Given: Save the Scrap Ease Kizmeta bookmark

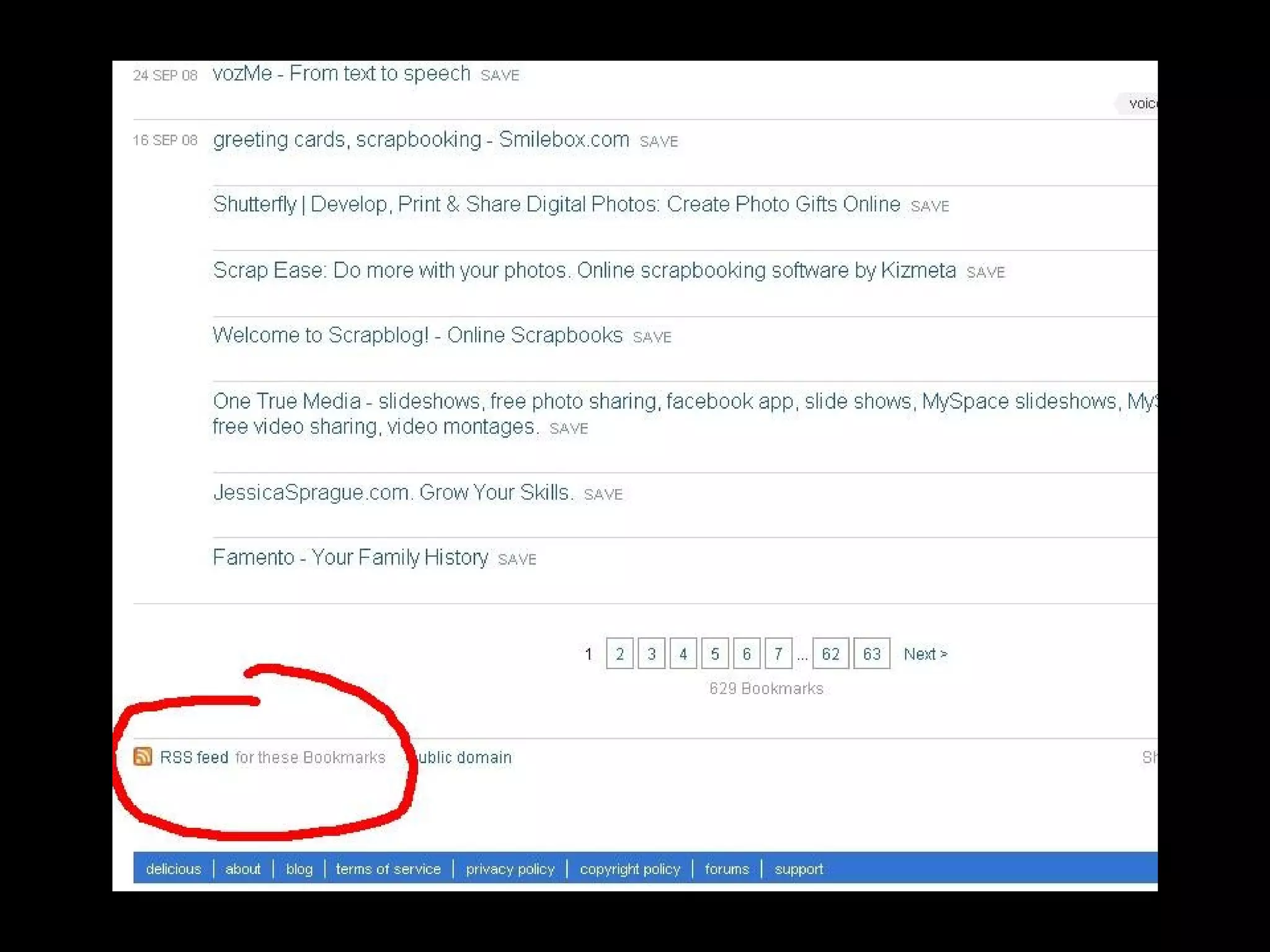Looking at the screenshot, I should click(985, 272).
